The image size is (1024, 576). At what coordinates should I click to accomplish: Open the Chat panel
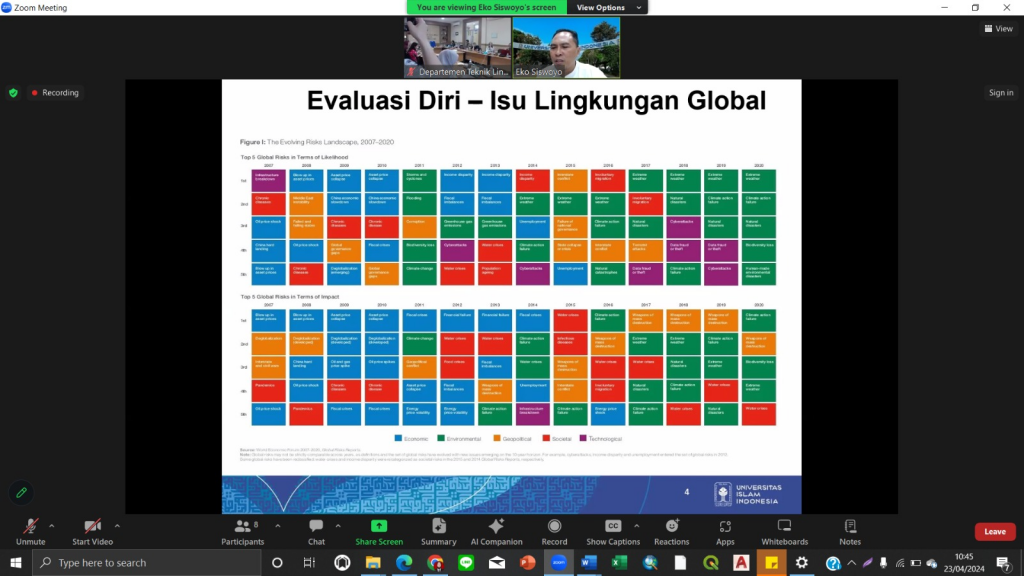[316, 531]
